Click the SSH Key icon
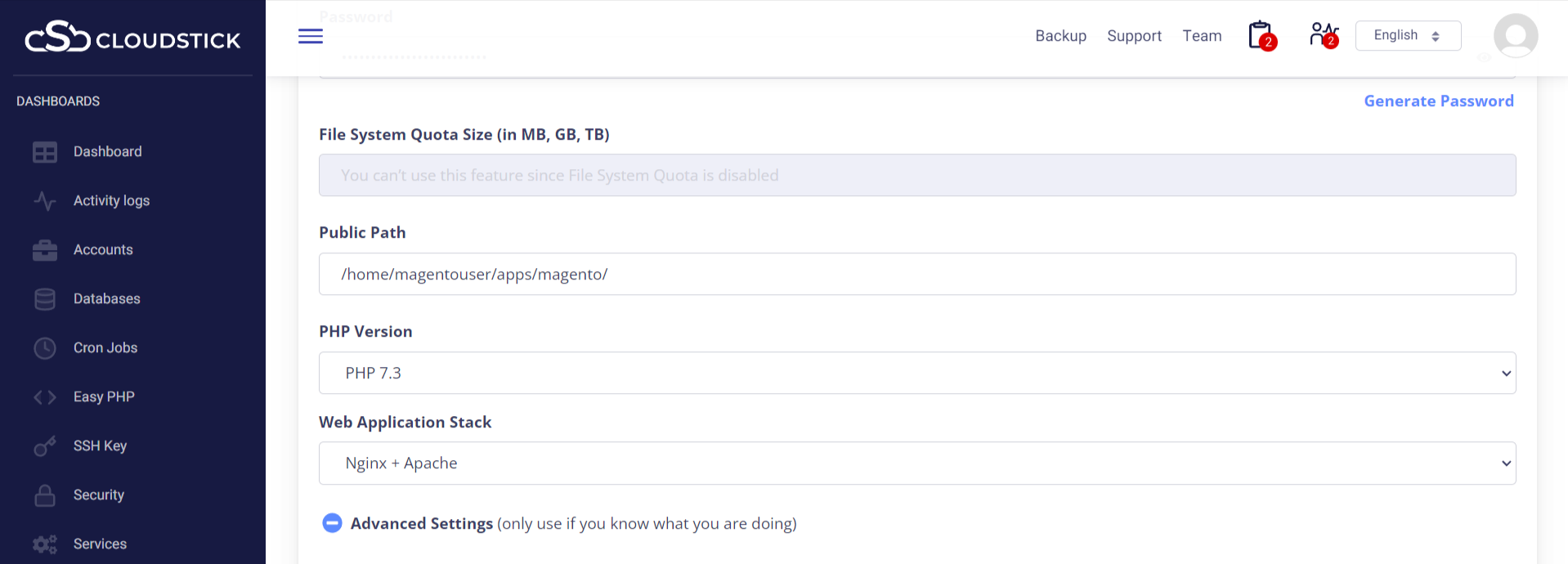This screenshot has width=1568, height=564. click(x=45, y=446)
